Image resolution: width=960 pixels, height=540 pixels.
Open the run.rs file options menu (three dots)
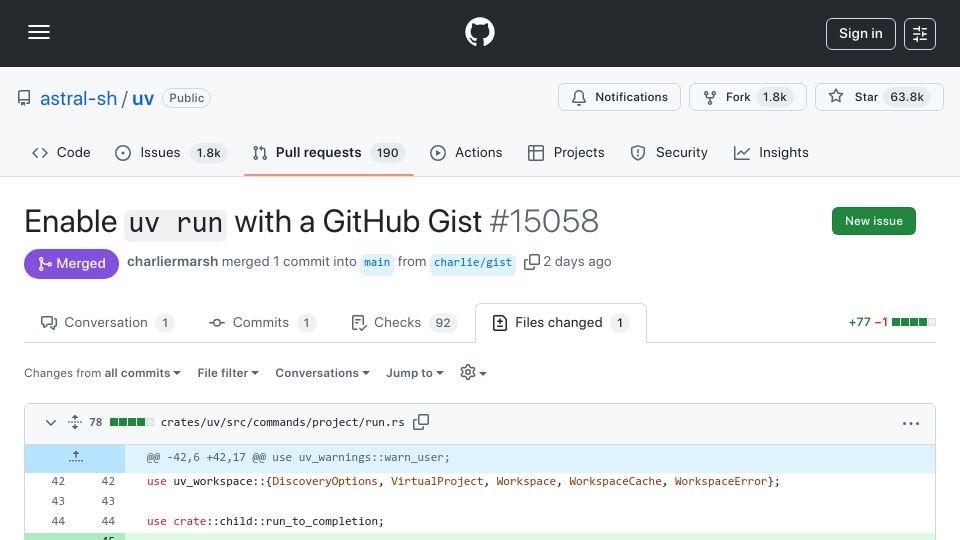(910, 423)
